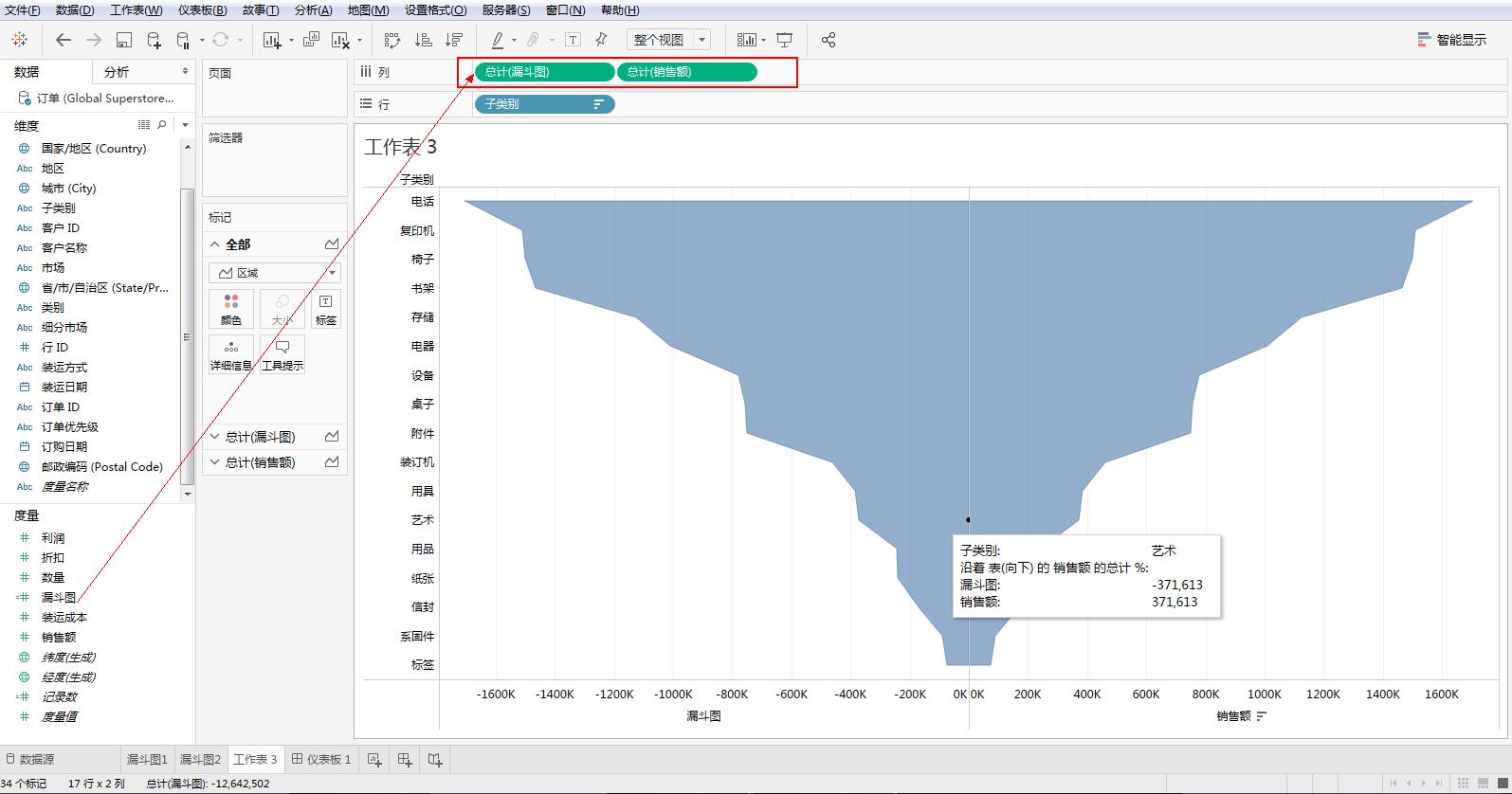Switch to the 漏斗图1 sheet tab
Image resolution: width=1512 pixels, height=794 pixels.
click(x=147, y=759)
